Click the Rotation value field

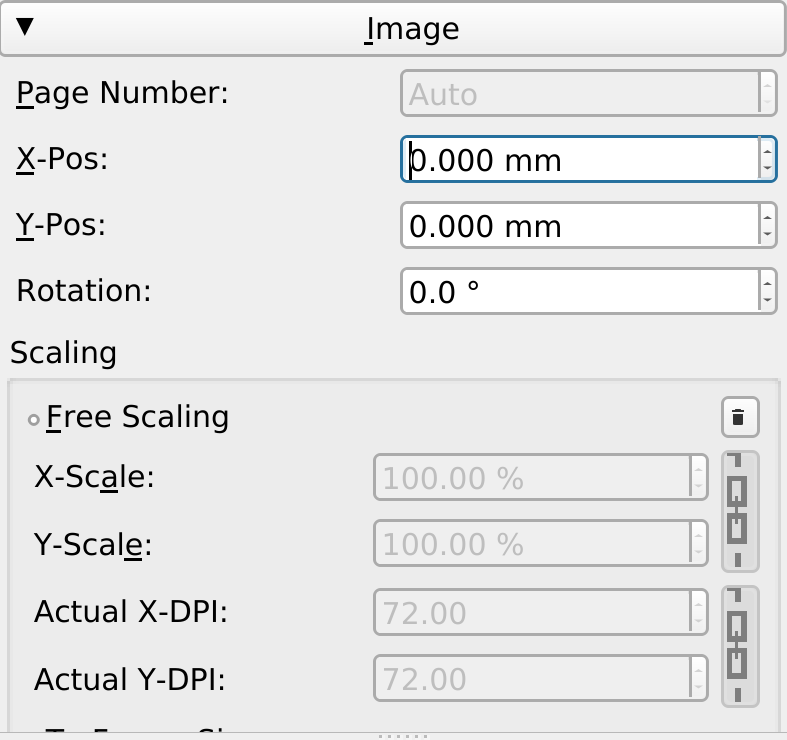pos(580,292)
